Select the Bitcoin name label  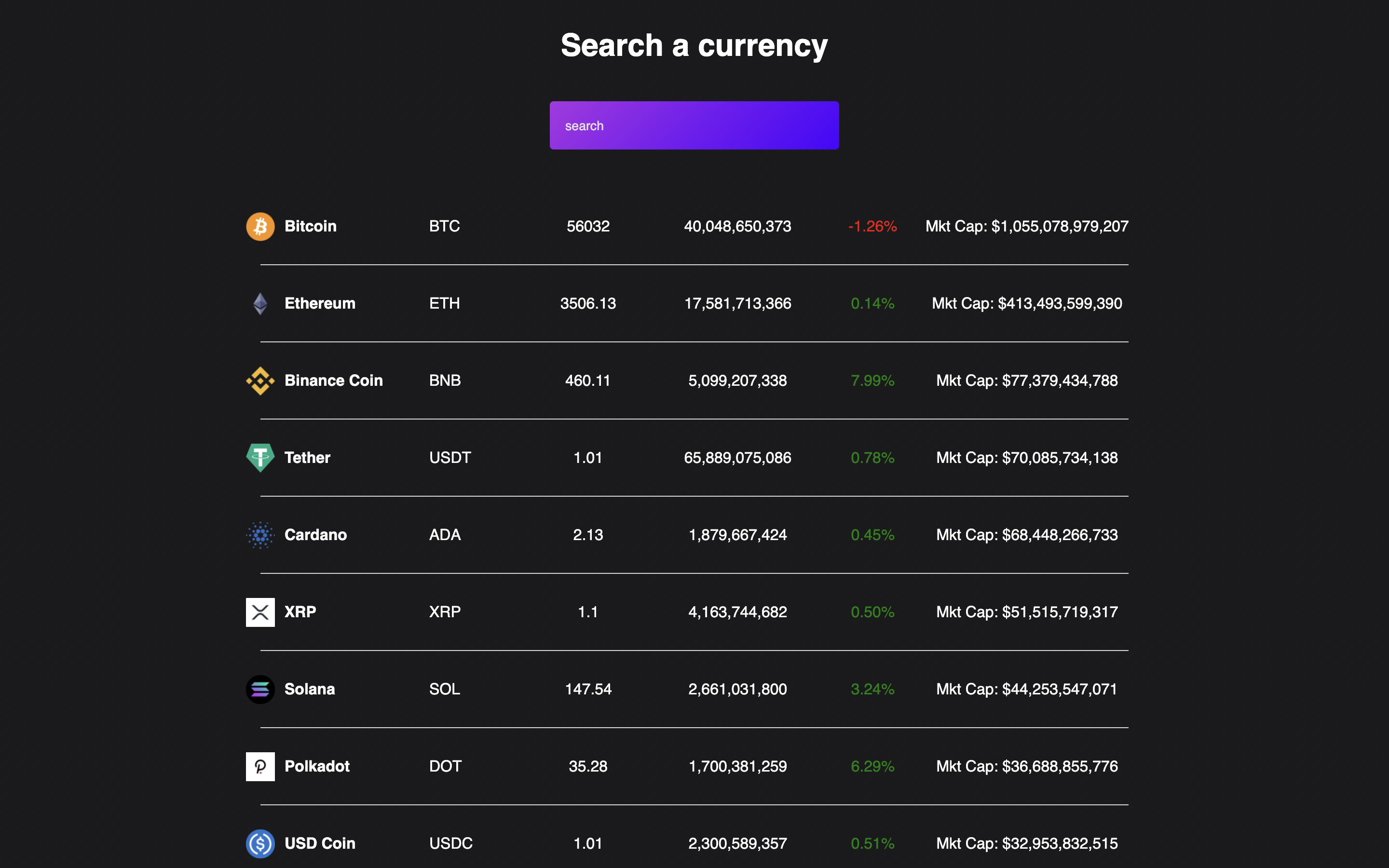point(311,226)
